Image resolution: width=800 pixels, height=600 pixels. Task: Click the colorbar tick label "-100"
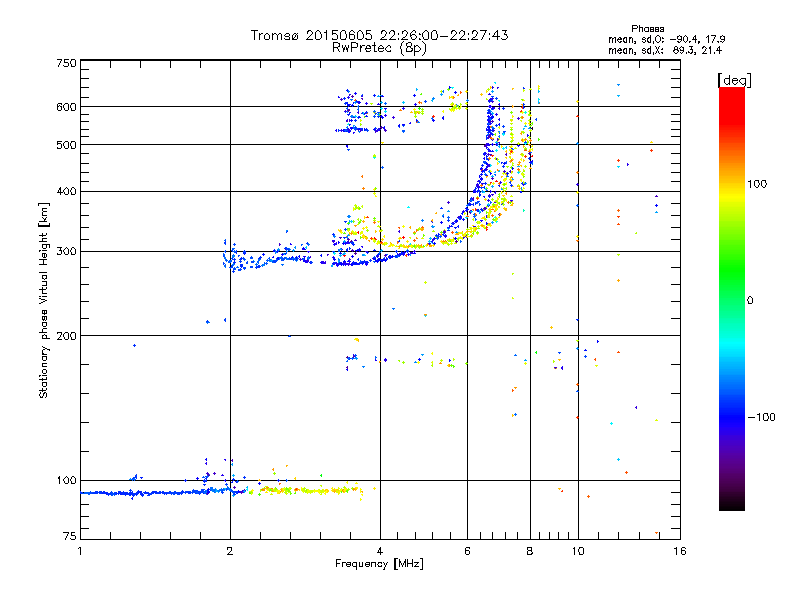tap(761, 417)
